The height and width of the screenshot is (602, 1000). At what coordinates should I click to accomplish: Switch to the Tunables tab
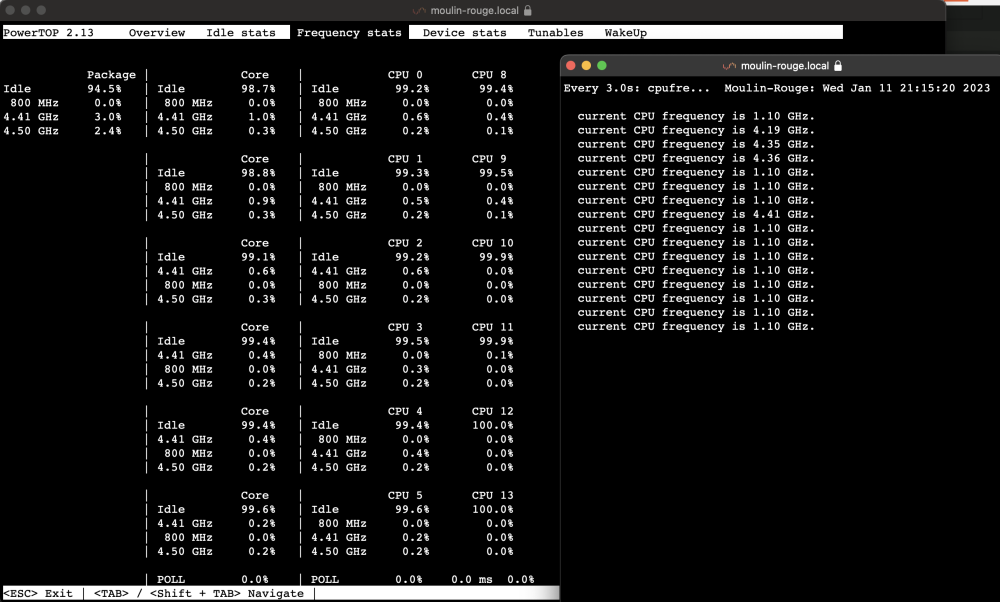pos(555,33)
